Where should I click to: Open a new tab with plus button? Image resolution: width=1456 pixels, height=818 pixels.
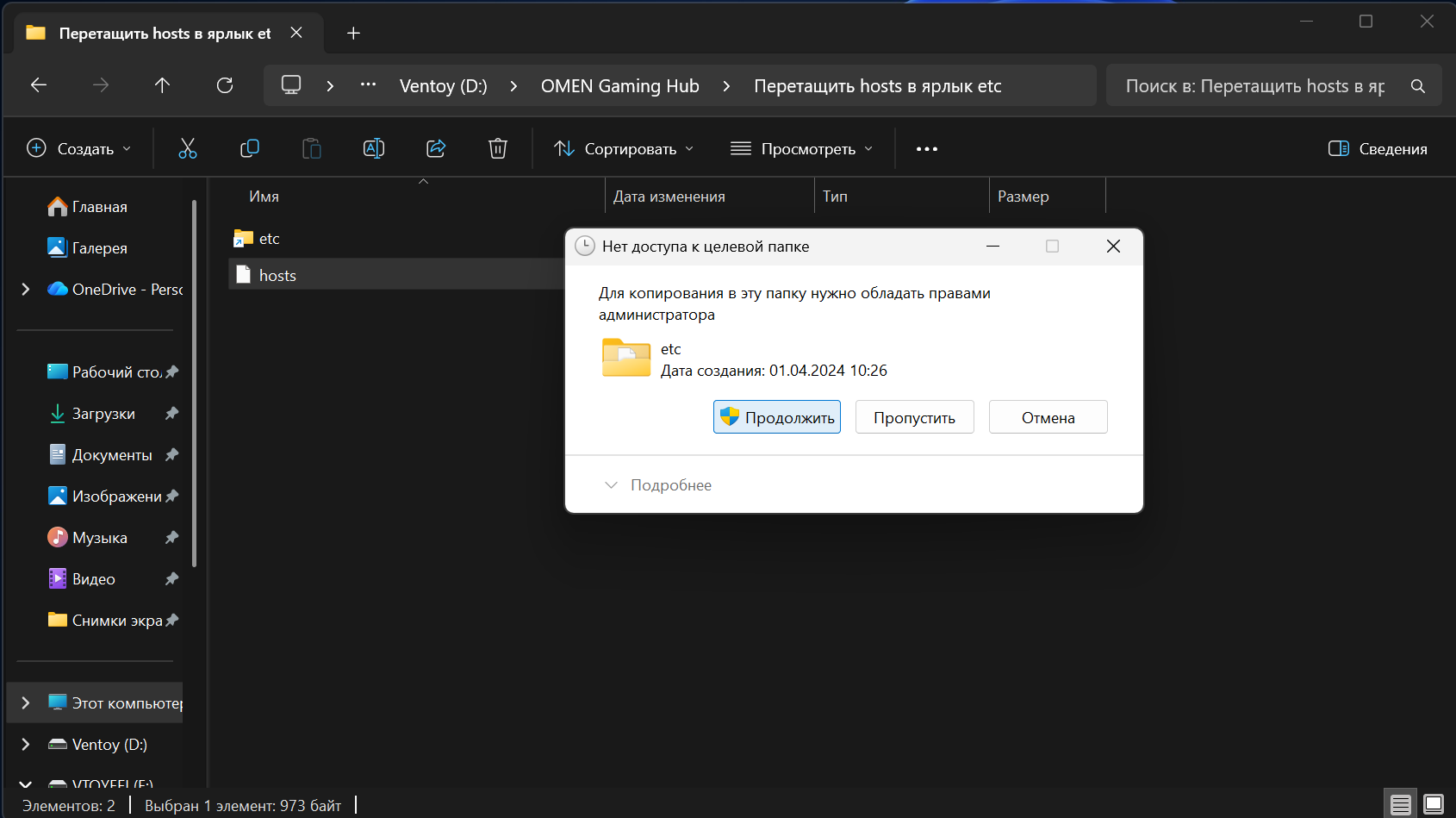click(353, 34)
